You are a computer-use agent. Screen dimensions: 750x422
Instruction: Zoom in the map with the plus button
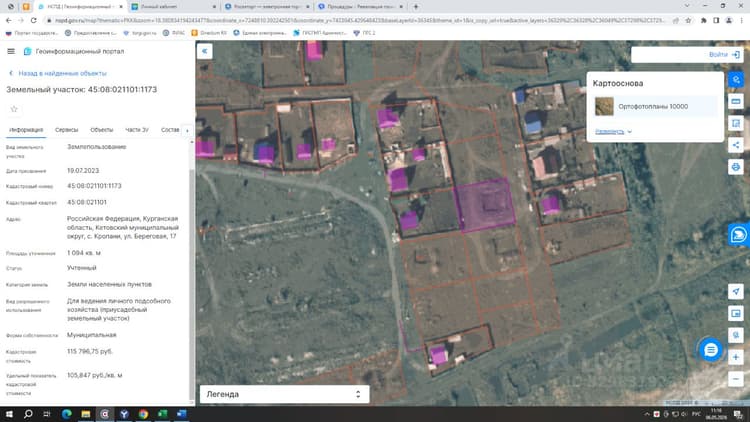click(x=736, y=357)
